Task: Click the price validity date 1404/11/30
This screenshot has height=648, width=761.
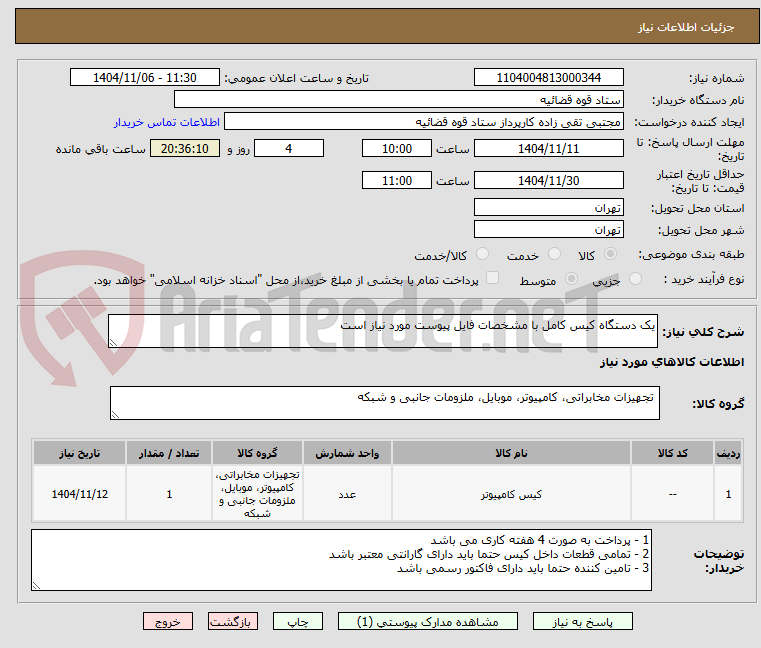Action: point(548,180)
